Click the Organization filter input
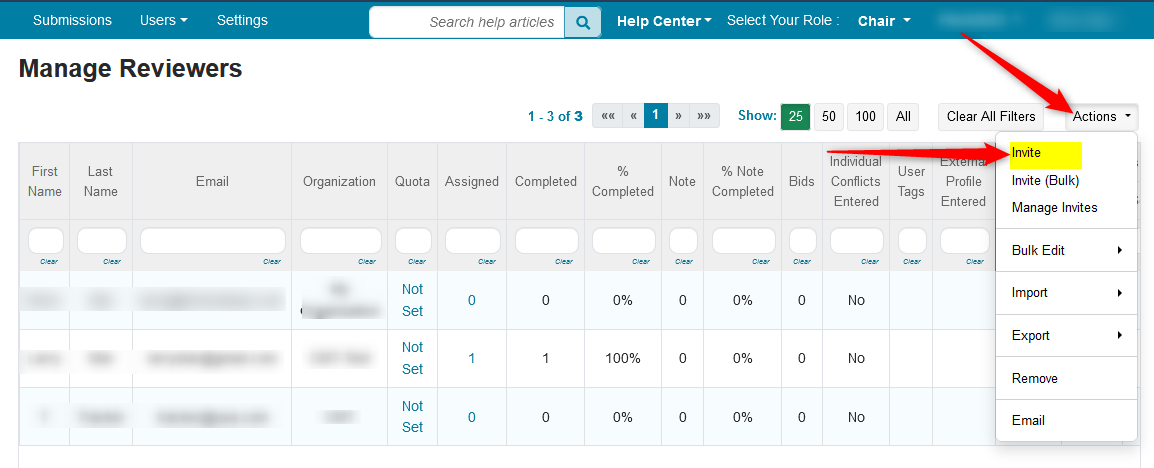 [x=341, y=241]
